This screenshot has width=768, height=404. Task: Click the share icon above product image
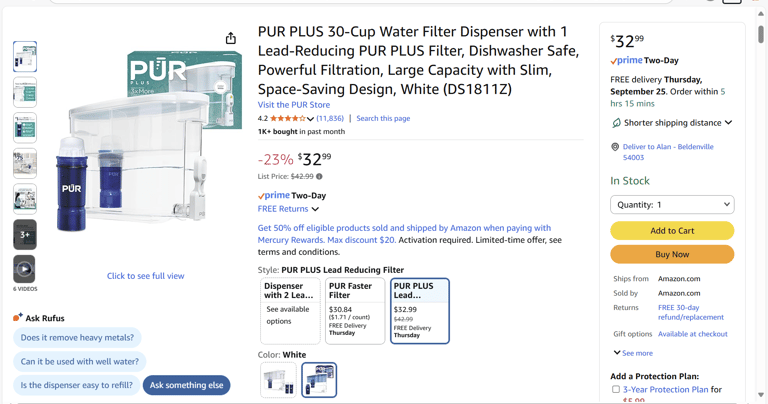coord(231,38)
